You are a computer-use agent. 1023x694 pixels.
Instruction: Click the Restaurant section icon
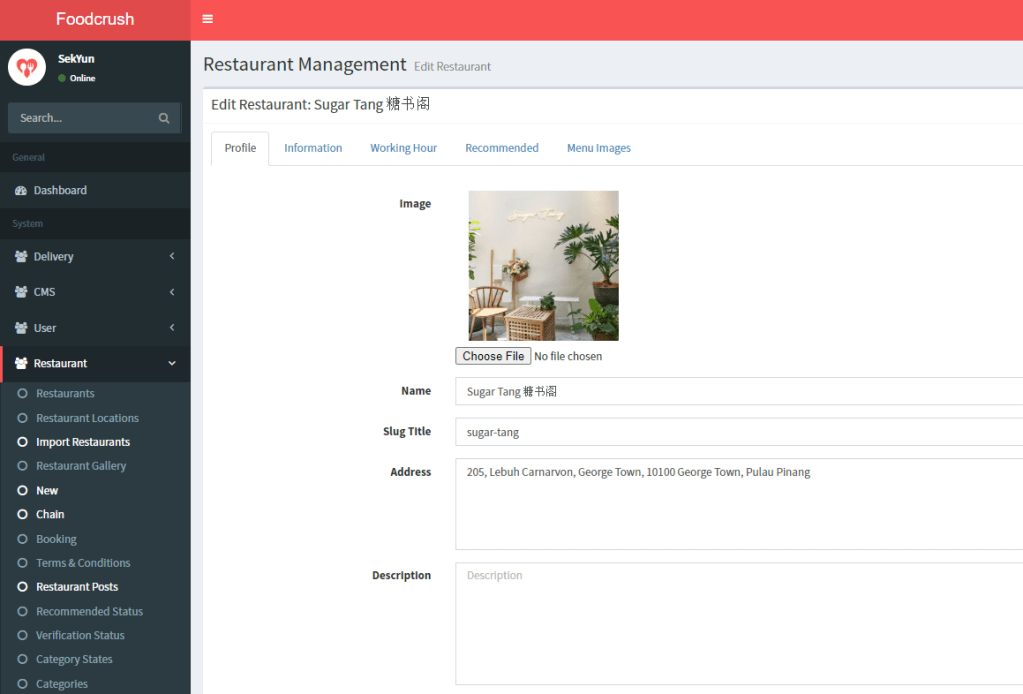(21, 364)
